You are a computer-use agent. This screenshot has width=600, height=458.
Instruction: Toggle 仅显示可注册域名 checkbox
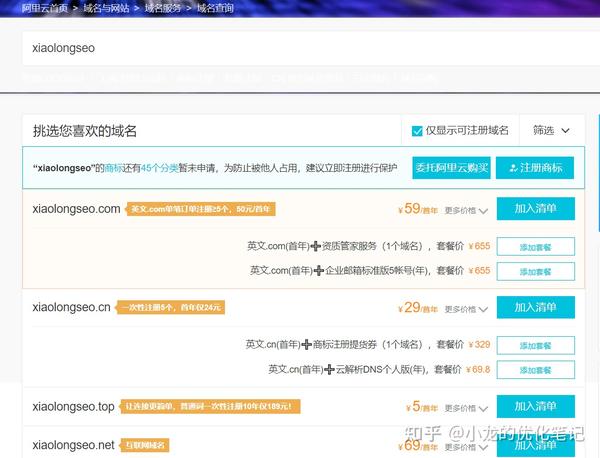coord(417,131)
